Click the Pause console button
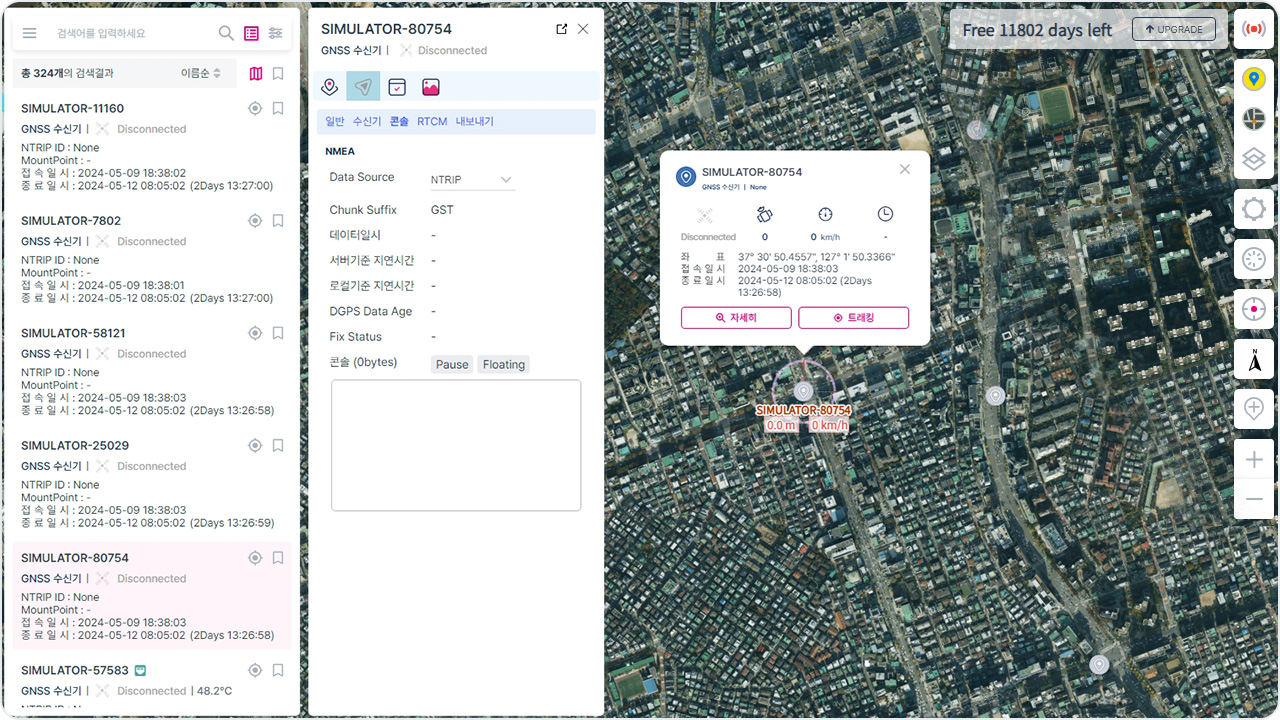The height and width of the screenshot is (720, 1280). [x=452, y=365]
